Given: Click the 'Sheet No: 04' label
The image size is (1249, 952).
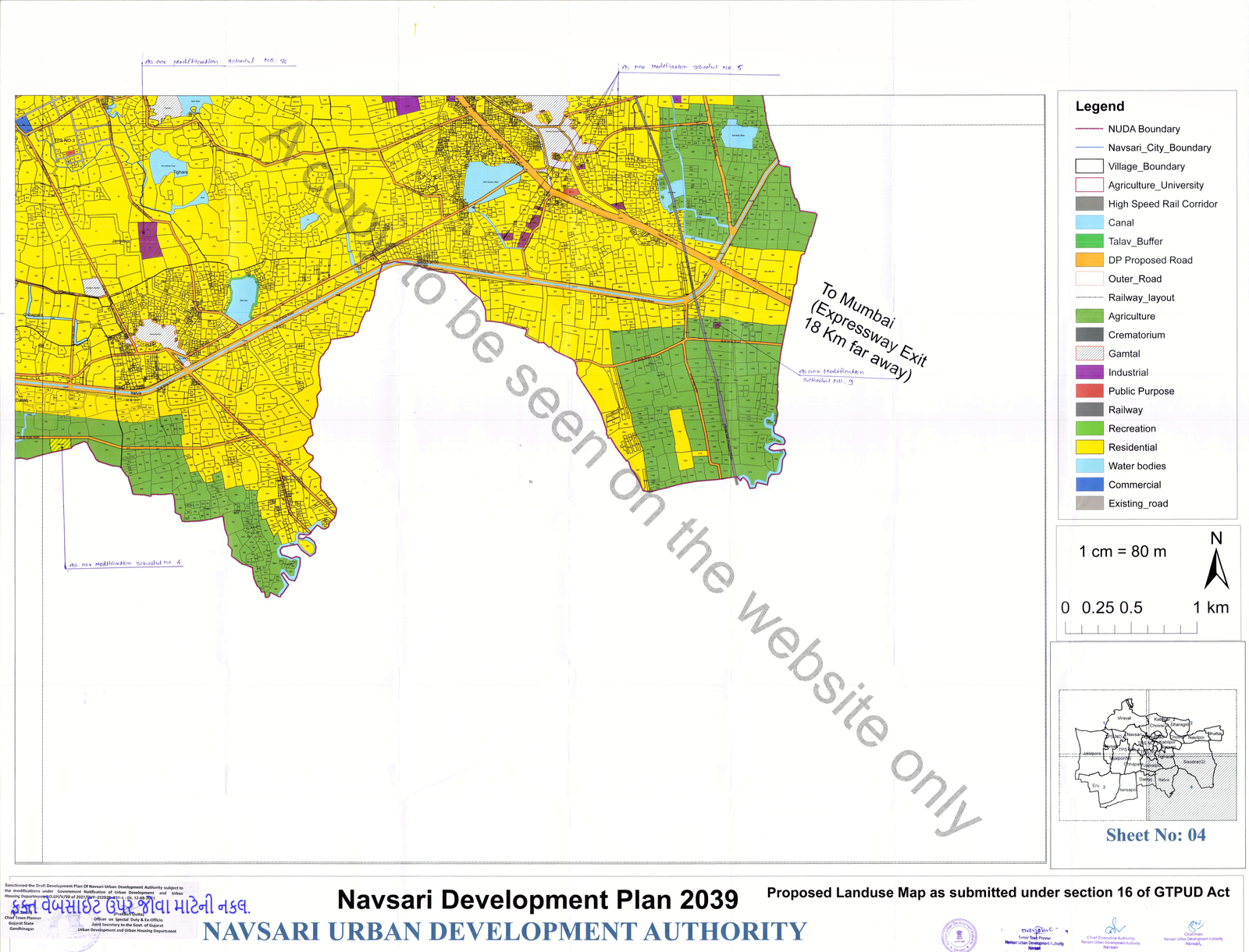Looking at the screenshot, I should [x=1155, y=835].
